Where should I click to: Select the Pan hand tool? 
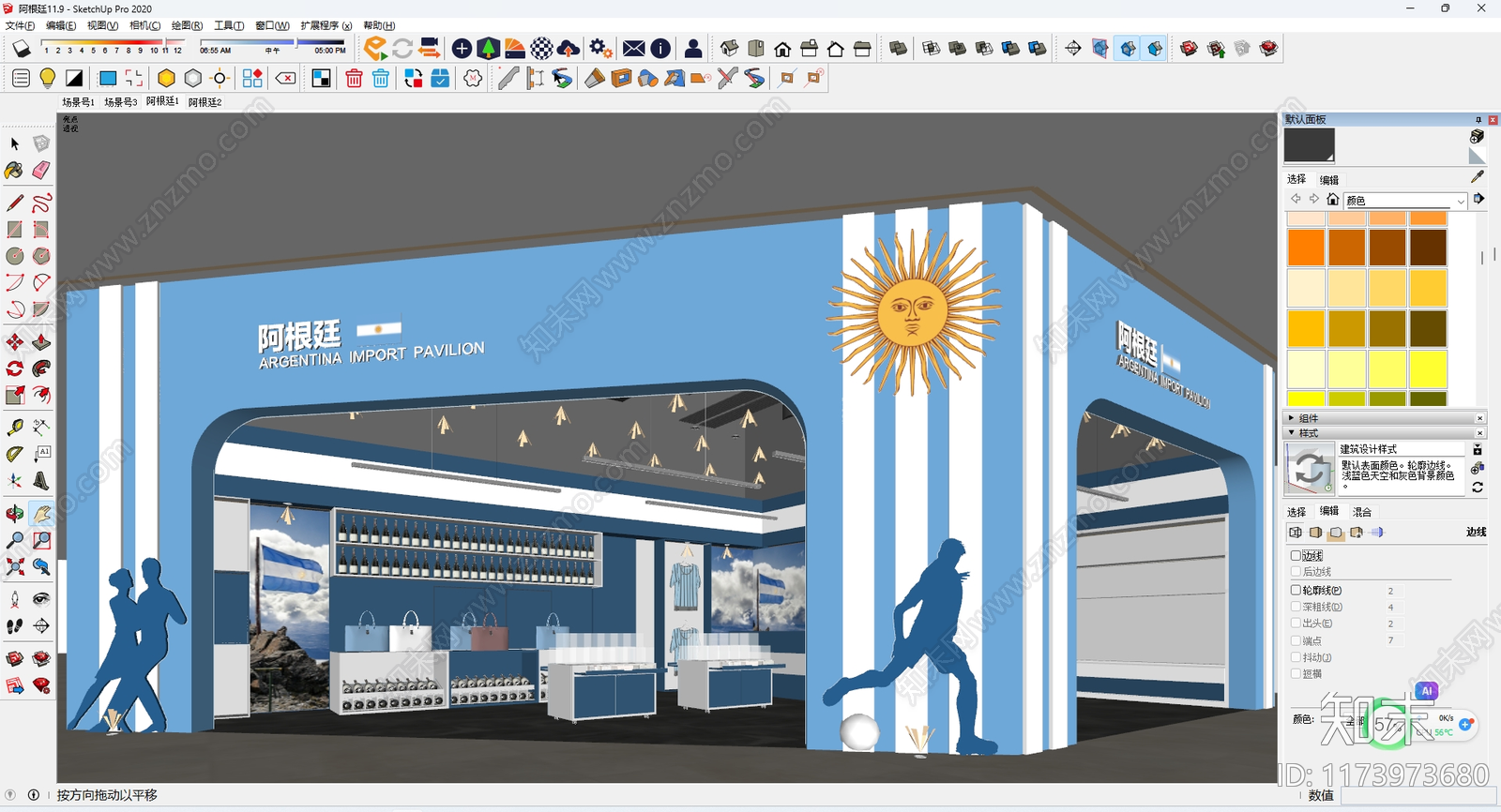point(41,513)
